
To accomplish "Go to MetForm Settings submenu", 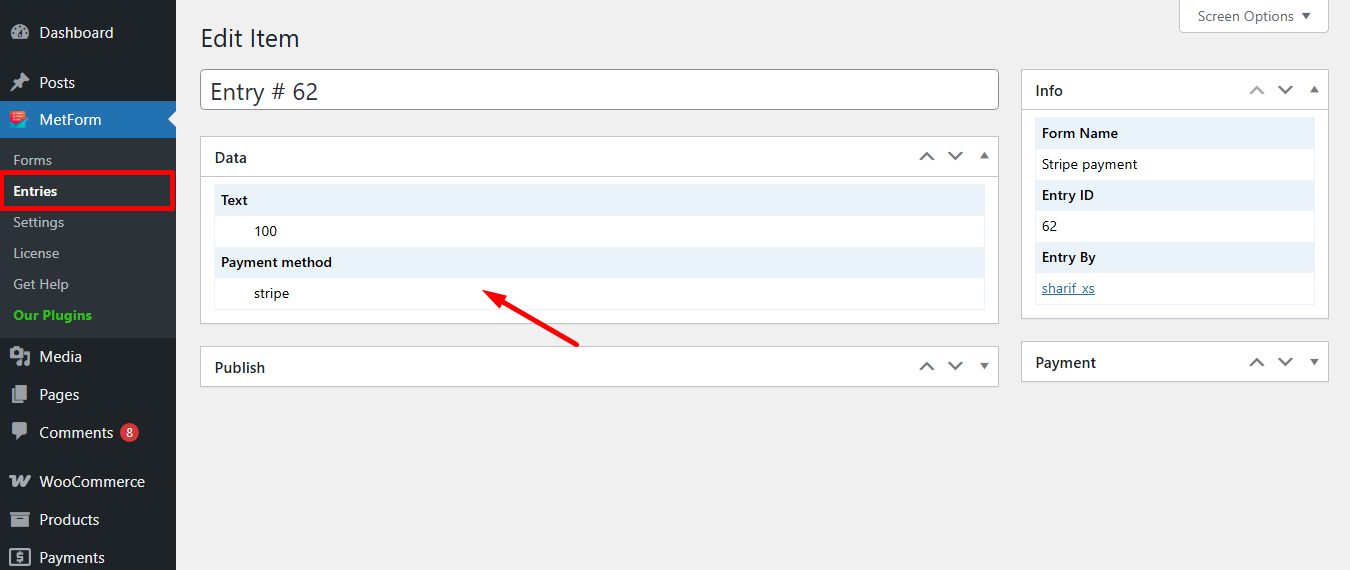I will click(x=39, y=222).
